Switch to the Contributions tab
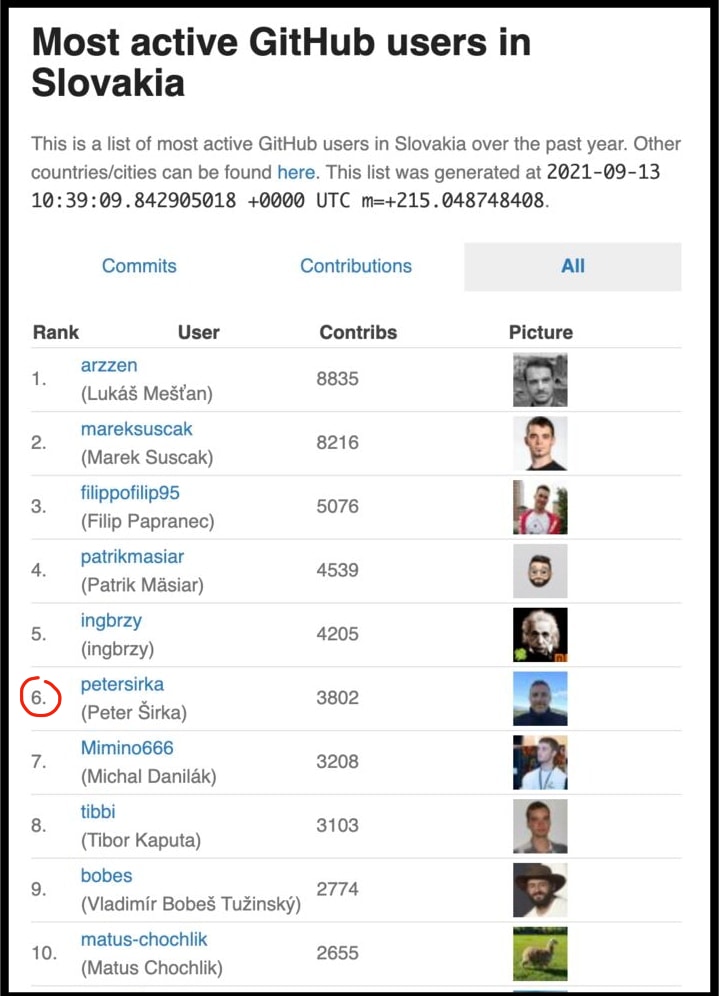Viewport: 719px width, 996px height. [356, 266]
